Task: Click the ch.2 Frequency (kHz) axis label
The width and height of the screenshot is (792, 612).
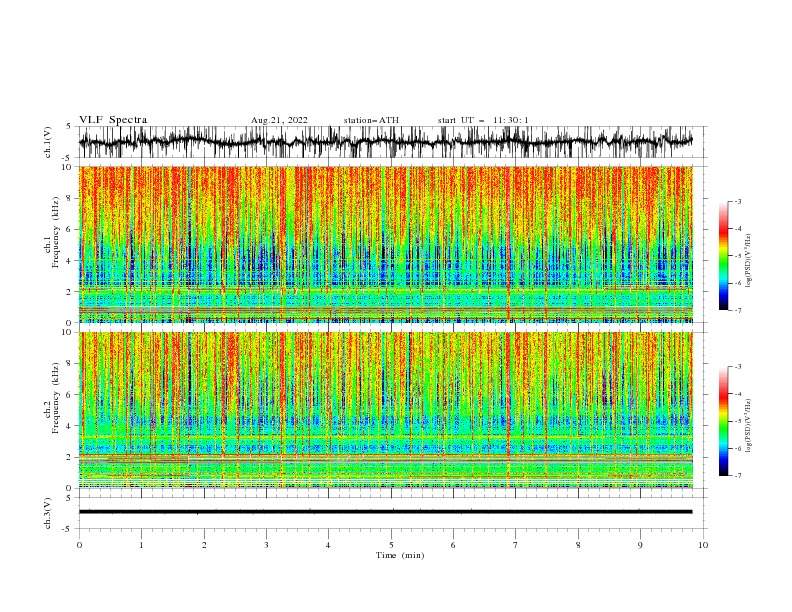Action: coord(52,398)
